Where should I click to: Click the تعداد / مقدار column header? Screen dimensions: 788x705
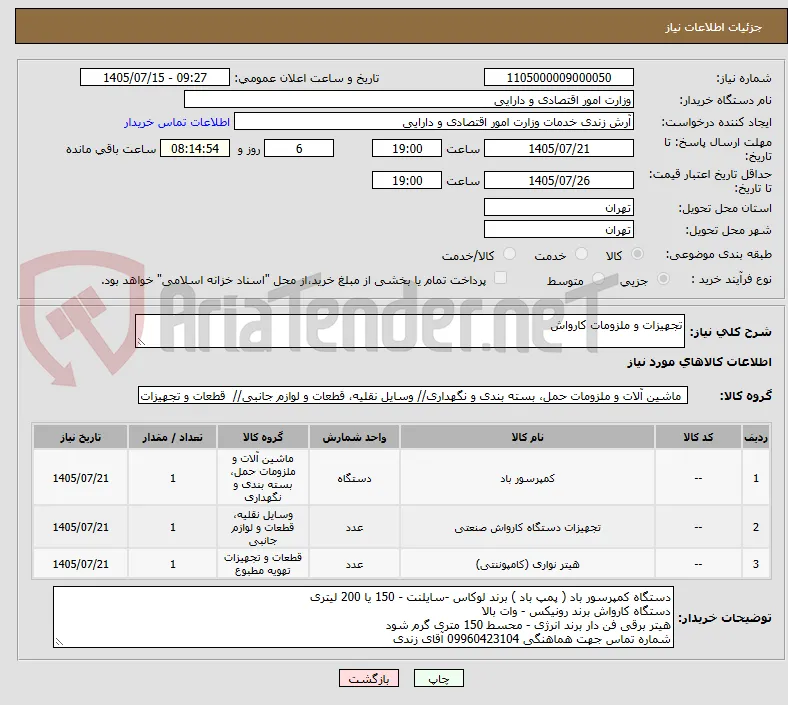pyautogui.click(x=172, y=437)
